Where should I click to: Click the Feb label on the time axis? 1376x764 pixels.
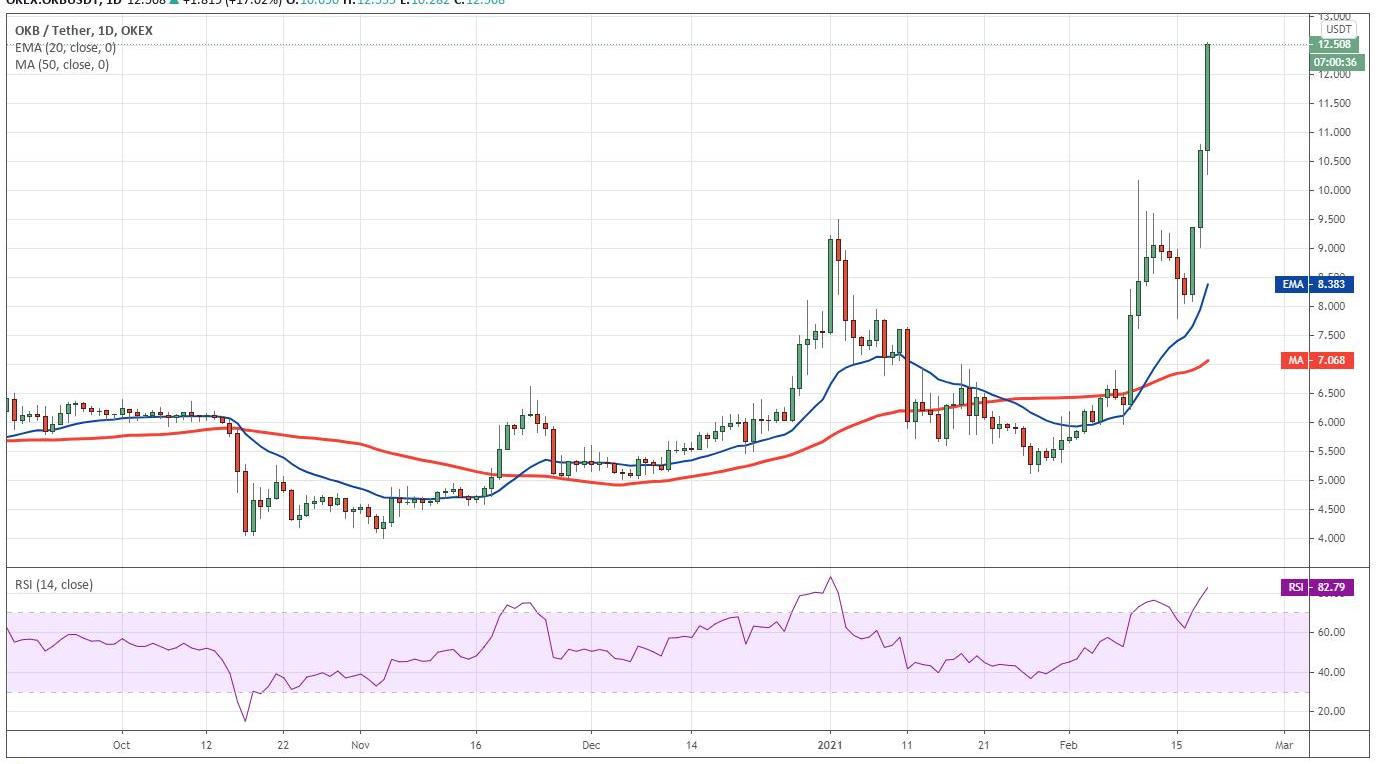click(1068, 745)
